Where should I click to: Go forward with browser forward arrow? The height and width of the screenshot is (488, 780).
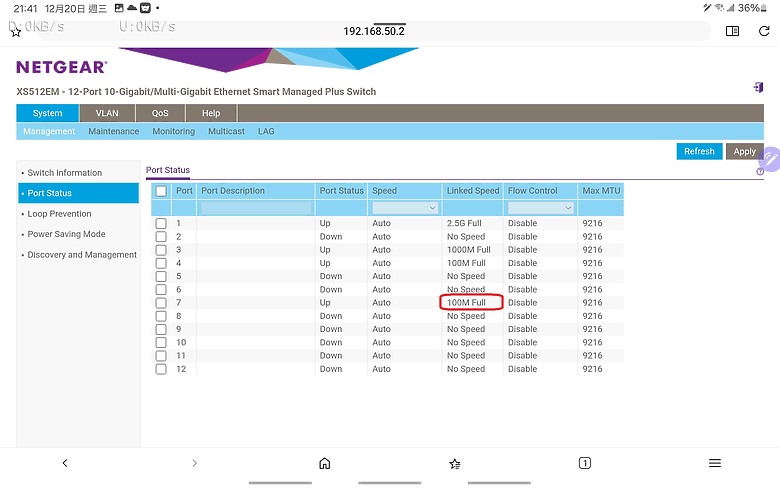195,463
